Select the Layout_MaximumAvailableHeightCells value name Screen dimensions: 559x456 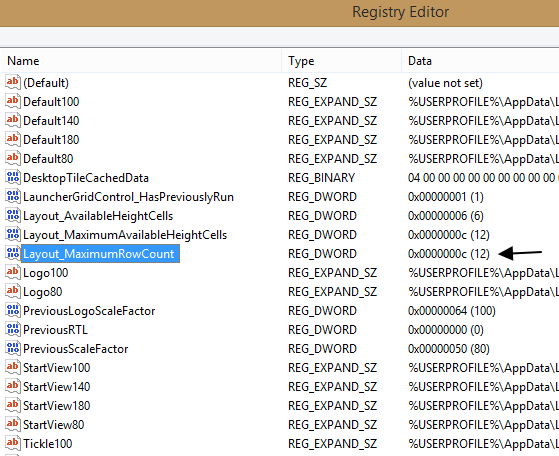pyautogui.click(x=125, y=235)
